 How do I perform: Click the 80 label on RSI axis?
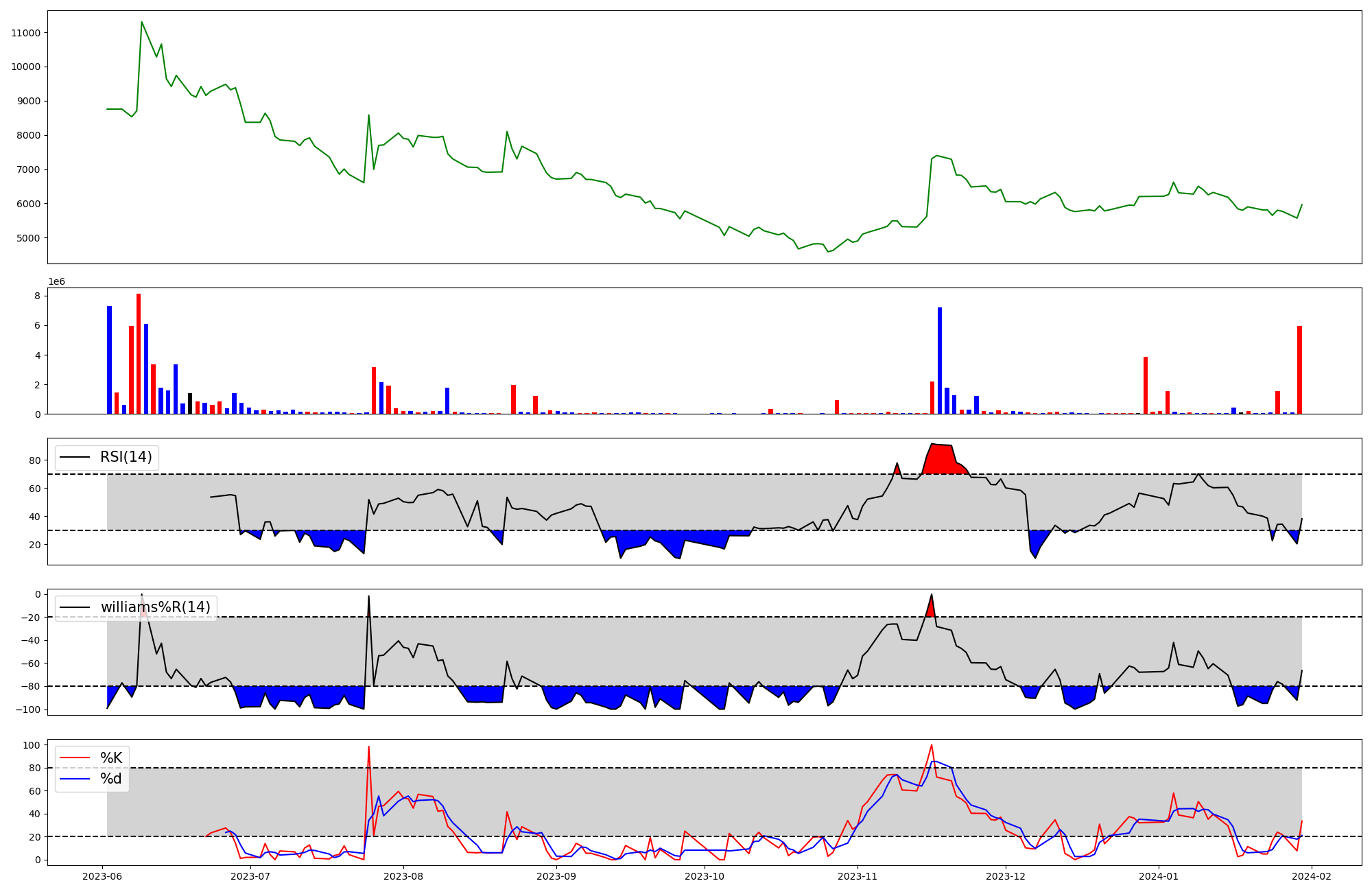coord(34,460)
